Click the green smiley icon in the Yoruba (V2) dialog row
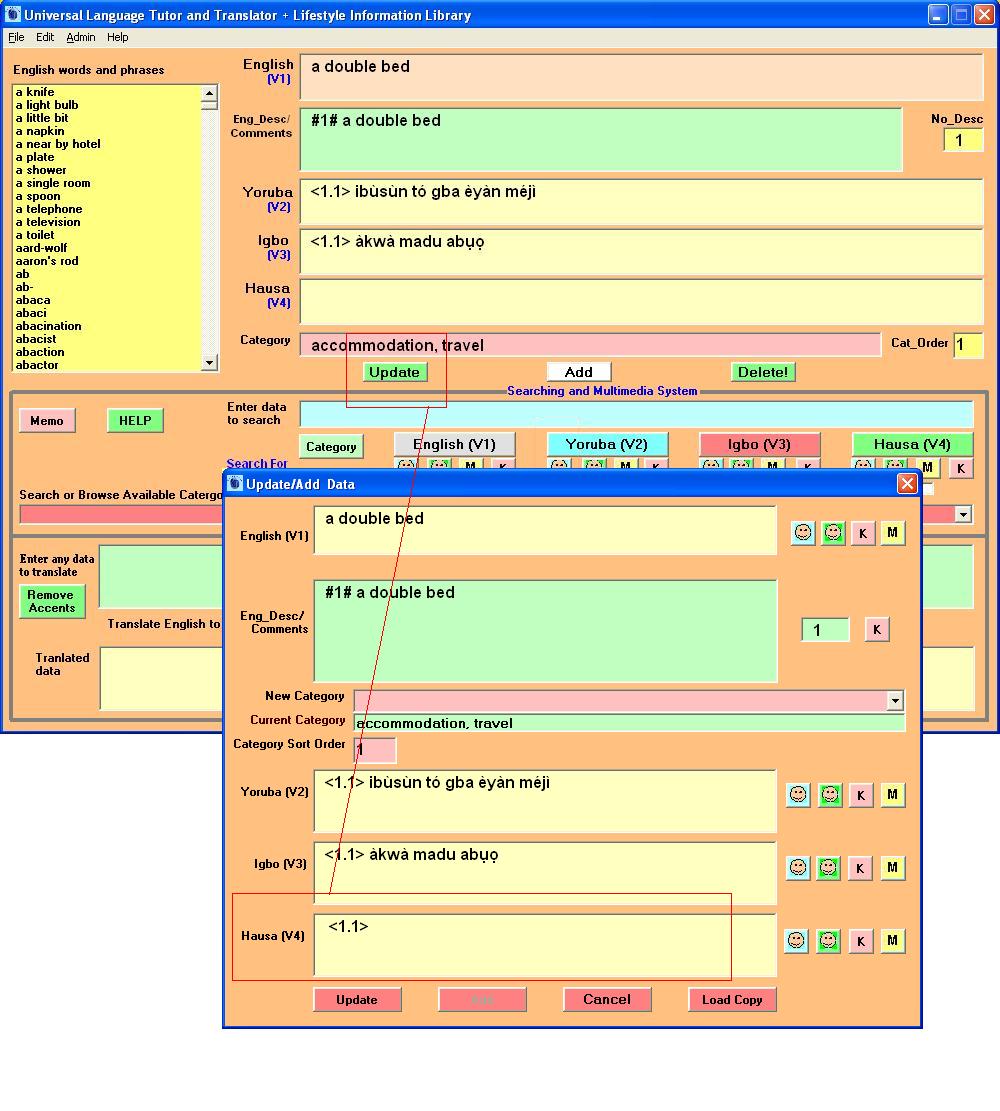1000x1111 pixels. (x=829, y=795)
